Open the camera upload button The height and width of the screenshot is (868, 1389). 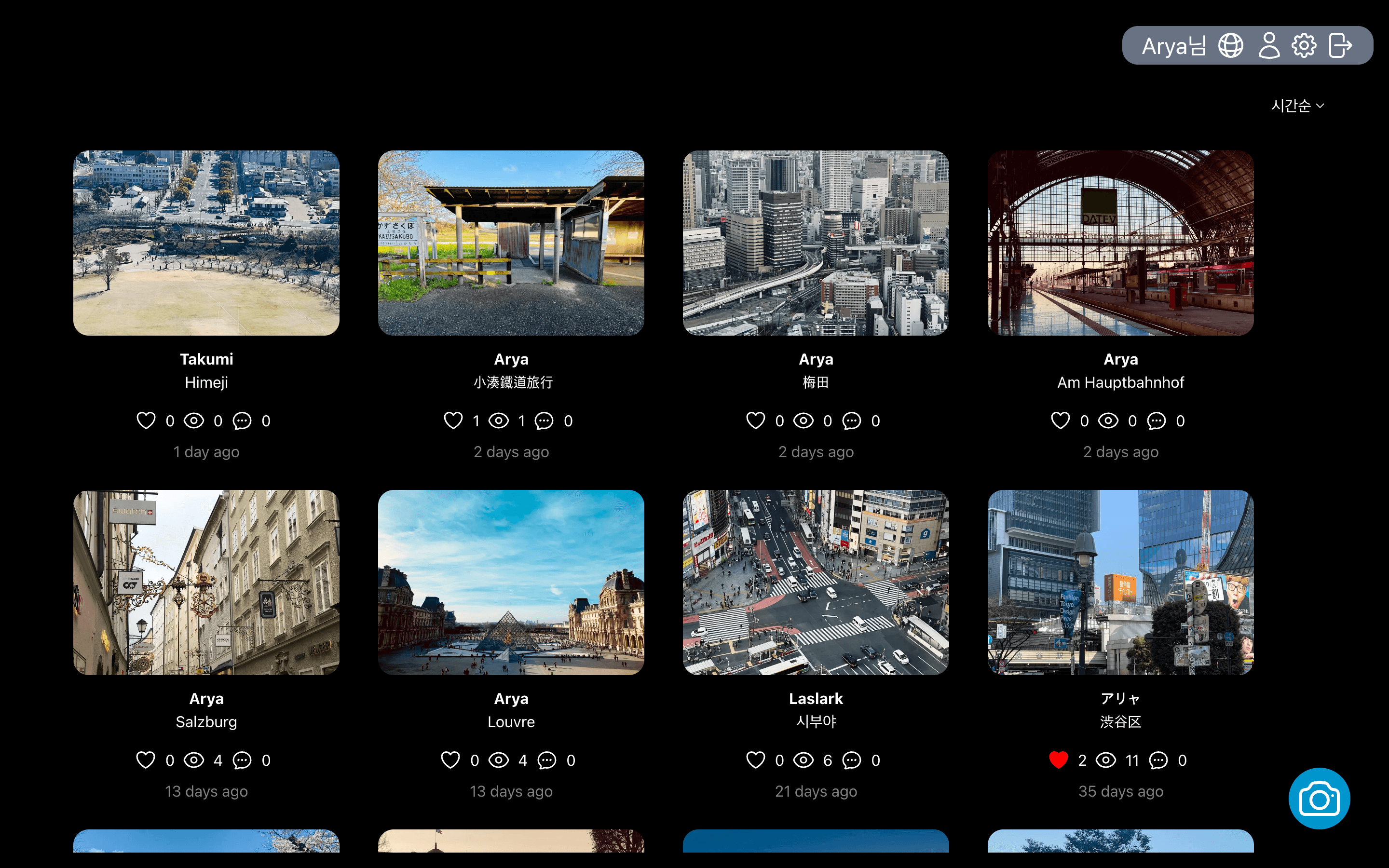[1319, 799]
